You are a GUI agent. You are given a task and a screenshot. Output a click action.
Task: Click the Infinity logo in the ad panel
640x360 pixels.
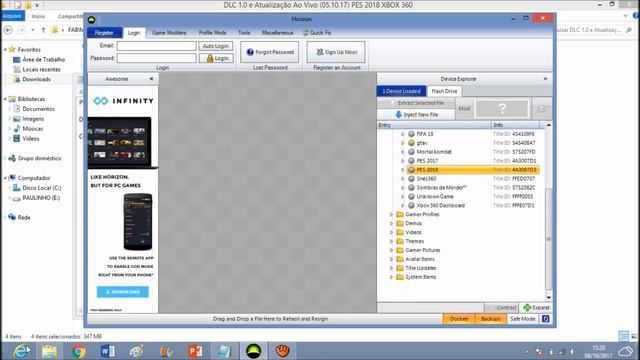123,101
